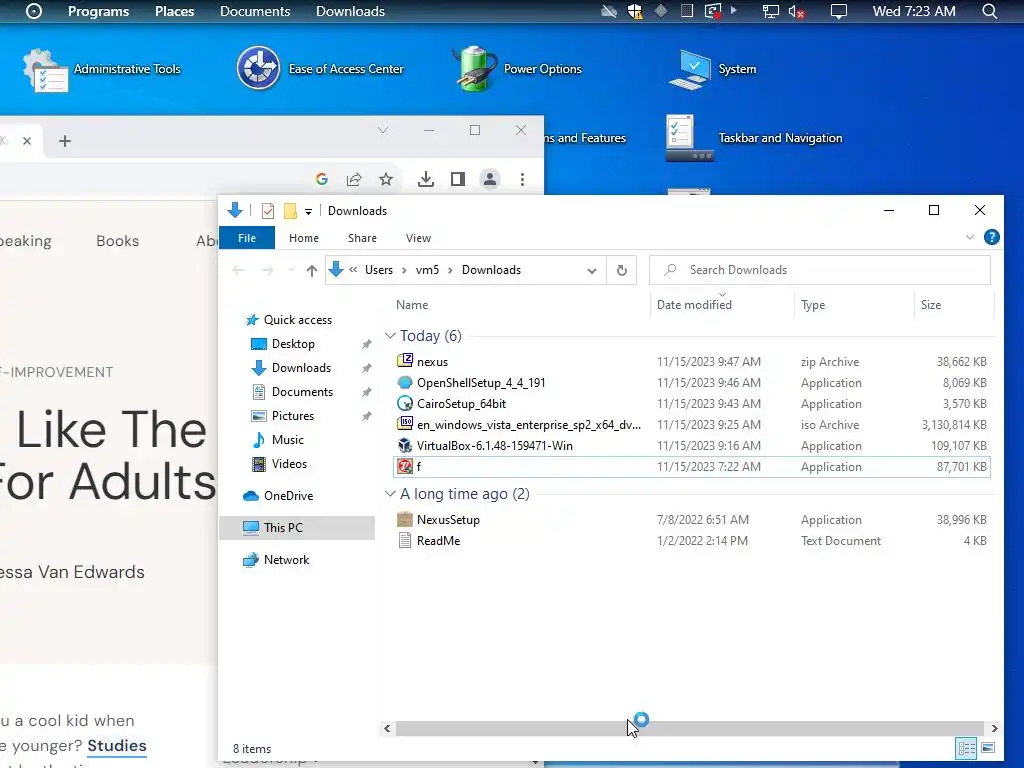Open the nexus zip archive file icon
The height and width of the screenshot is (768, 1024).
pos(405,361)
